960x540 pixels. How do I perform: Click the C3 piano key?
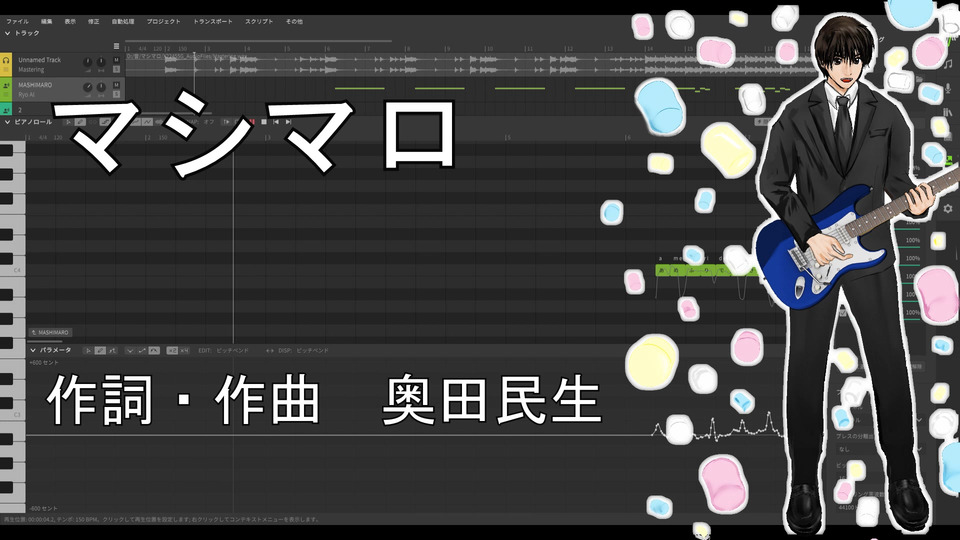click(x=12, y=414)
